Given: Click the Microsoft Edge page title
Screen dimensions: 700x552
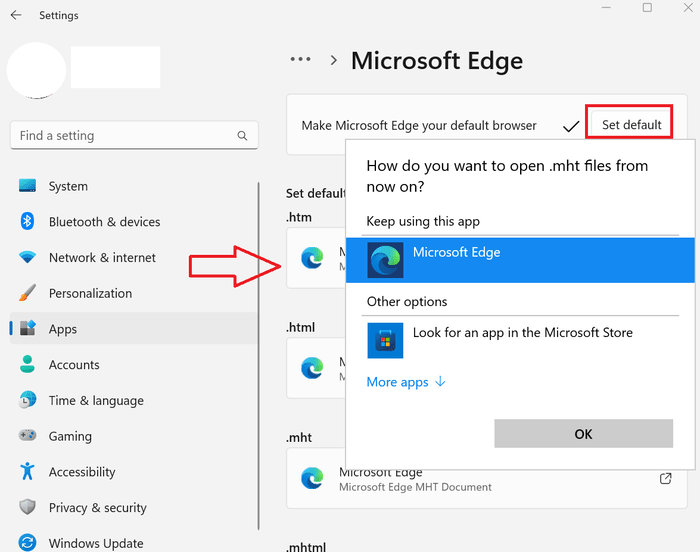Looking at the screenshot, I should point(437,60).
